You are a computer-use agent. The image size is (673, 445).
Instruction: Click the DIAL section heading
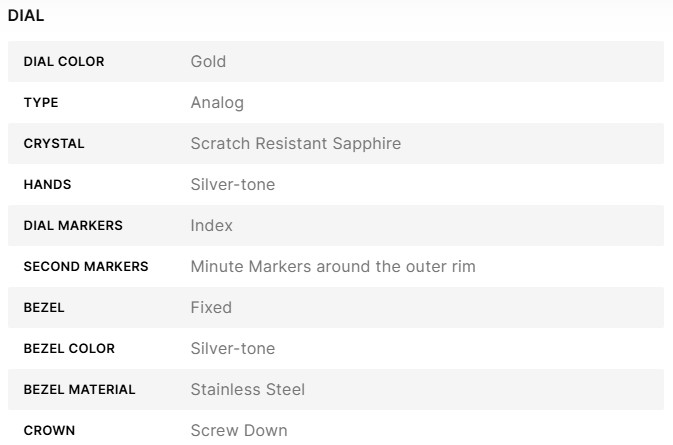point(25,17)
